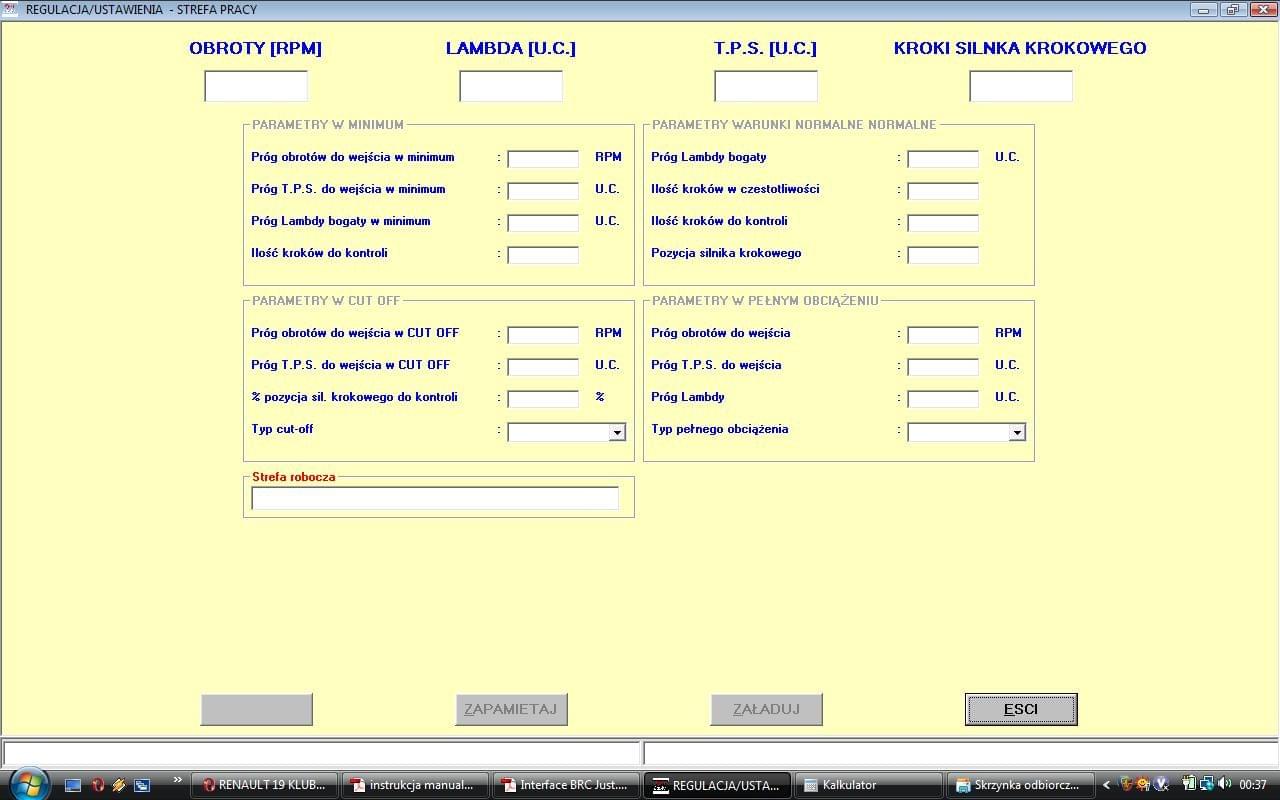This screenshot has width=1280, height=800.
Task: Show hidden tray icons with the arrow
Action: coord(1106,785)
